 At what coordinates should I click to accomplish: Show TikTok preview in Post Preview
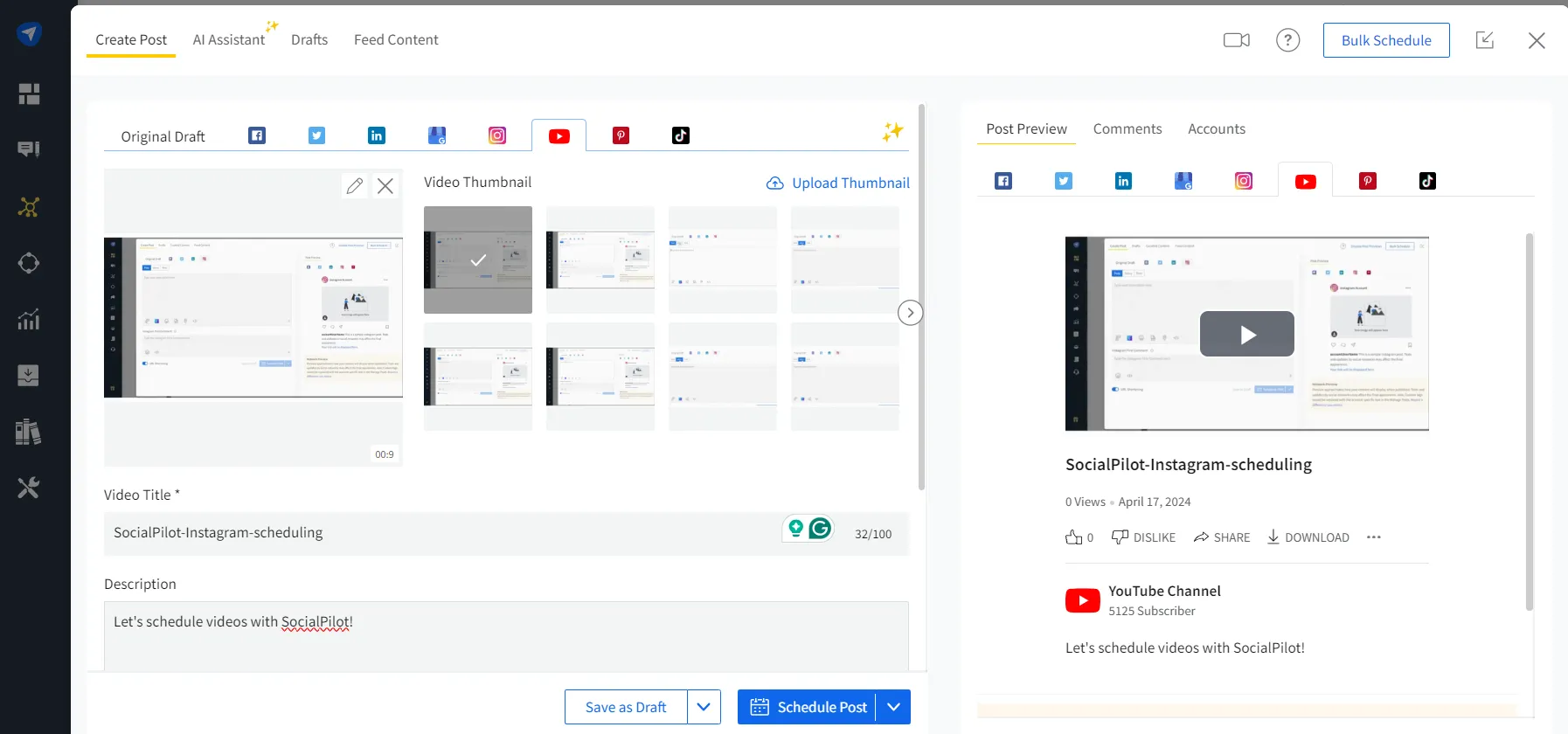1427,181
